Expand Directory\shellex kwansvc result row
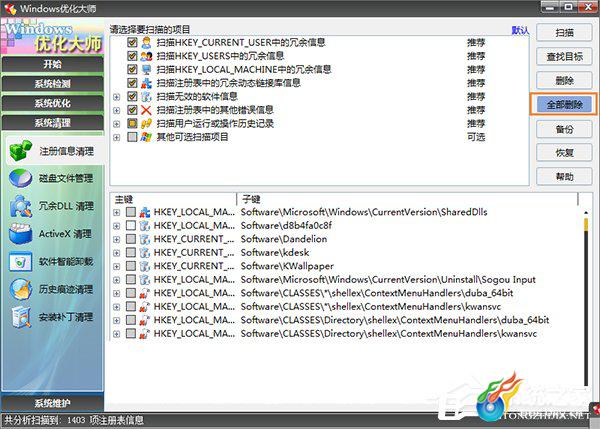Screen dimensions: 600x429 pos(116,334)
